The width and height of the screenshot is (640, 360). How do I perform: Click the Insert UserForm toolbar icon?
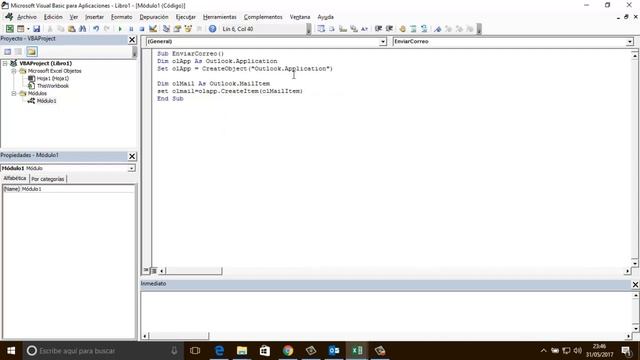coord(20,29)
